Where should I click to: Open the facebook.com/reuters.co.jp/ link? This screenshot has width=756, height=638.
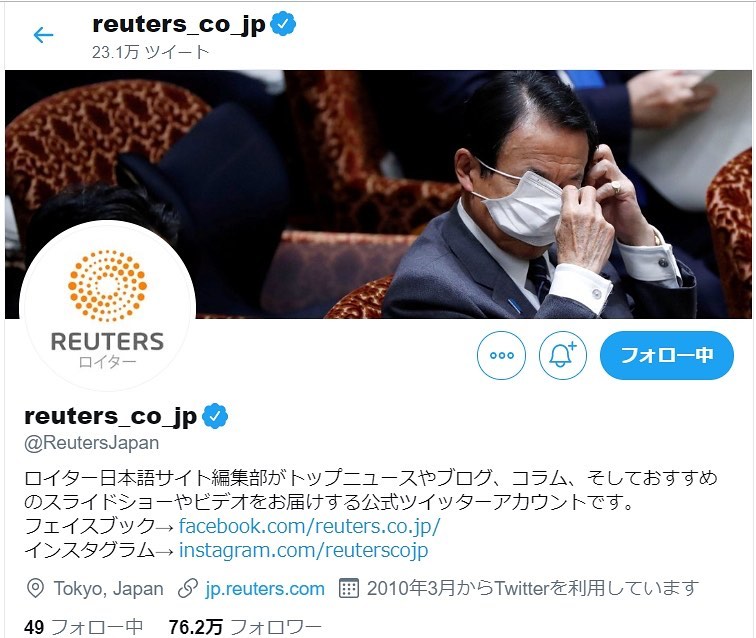pos(310,526)
